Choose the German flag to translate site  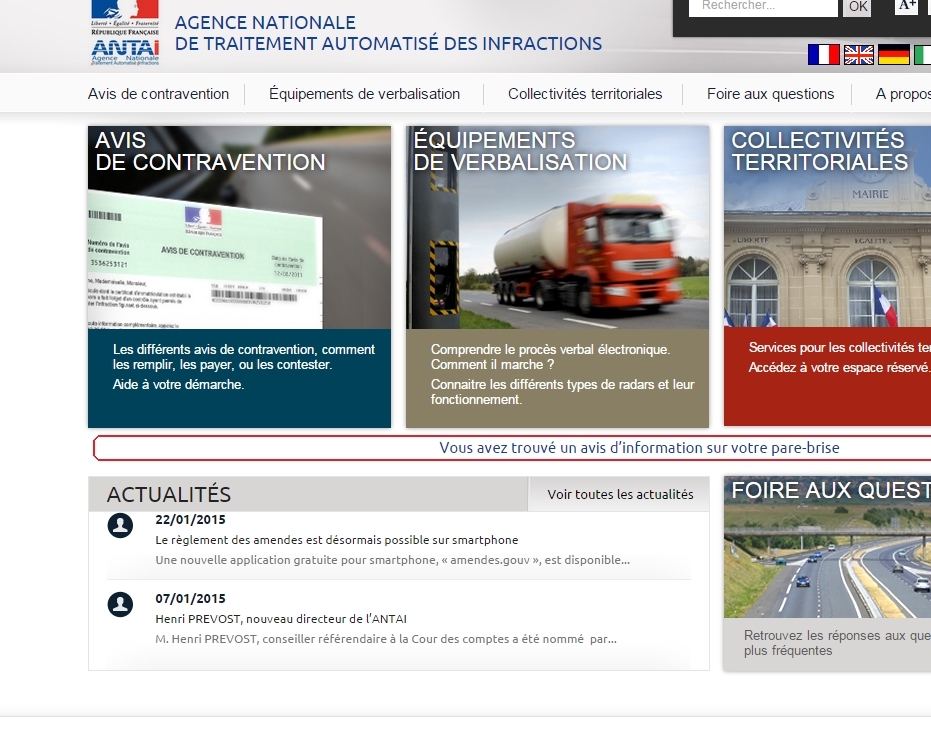[893, 55]
